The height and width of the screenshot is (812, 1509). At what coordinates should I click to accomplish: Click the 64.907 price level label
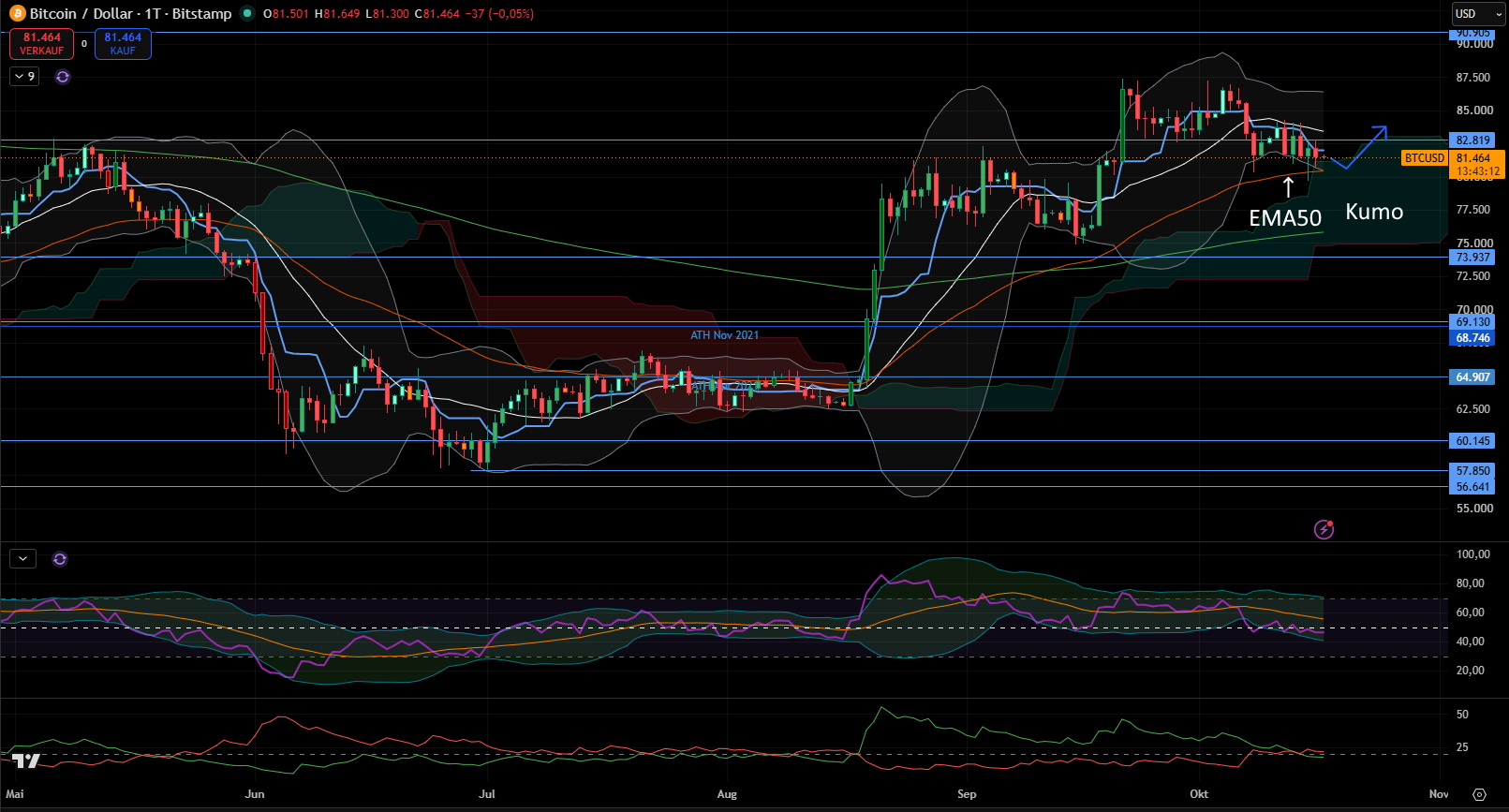click(1473, 377)
